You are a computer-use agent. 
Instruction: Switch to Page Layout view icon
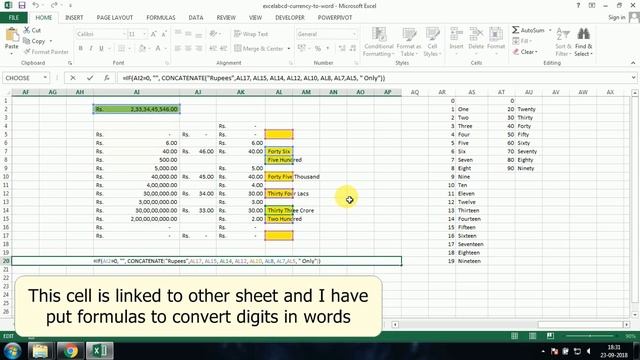(x=532, y=336)
